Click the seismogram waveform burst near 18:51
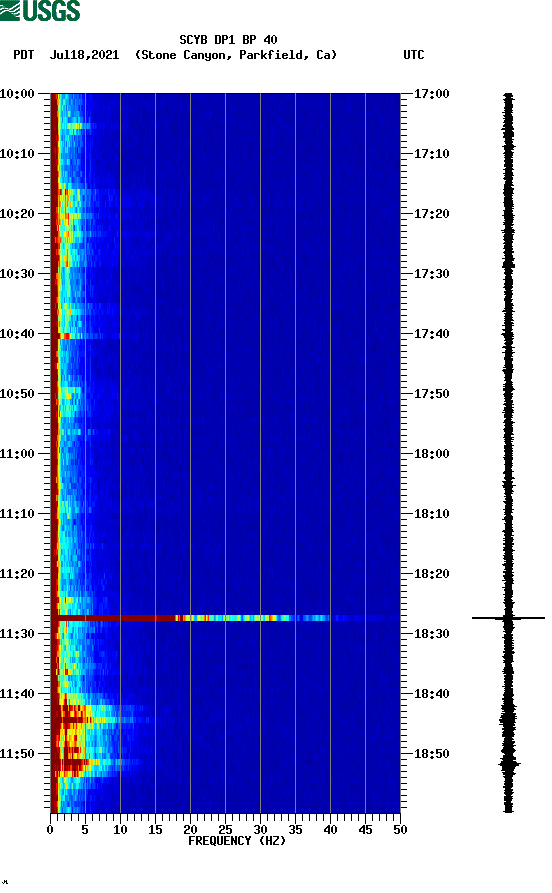Viewport: 552px width, 893px height. click(x=509, y=763)
